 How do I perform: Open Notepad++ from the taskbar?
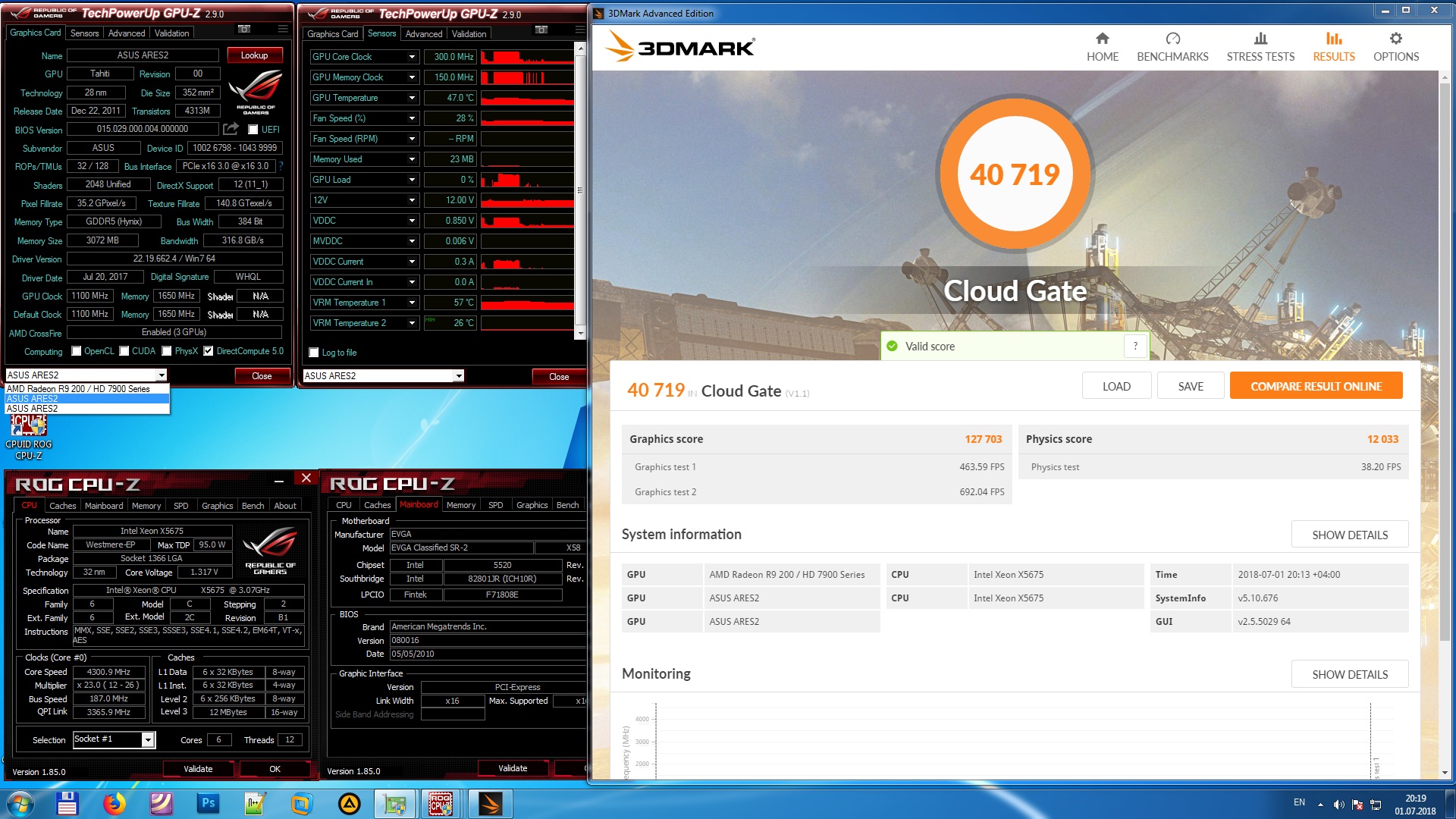point(255,803)
